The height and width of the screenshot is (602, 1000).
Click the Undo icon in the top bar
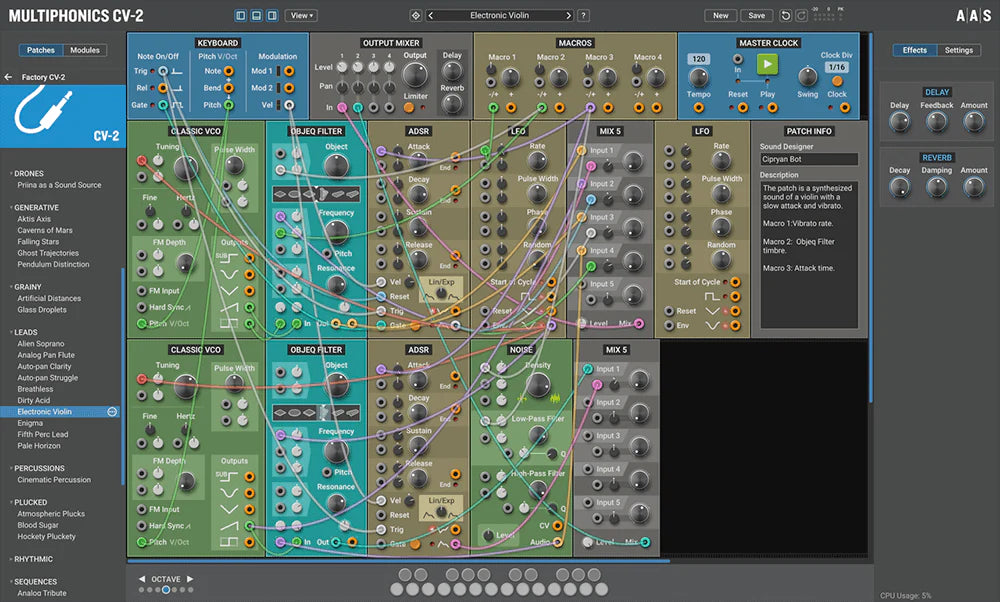786,15
